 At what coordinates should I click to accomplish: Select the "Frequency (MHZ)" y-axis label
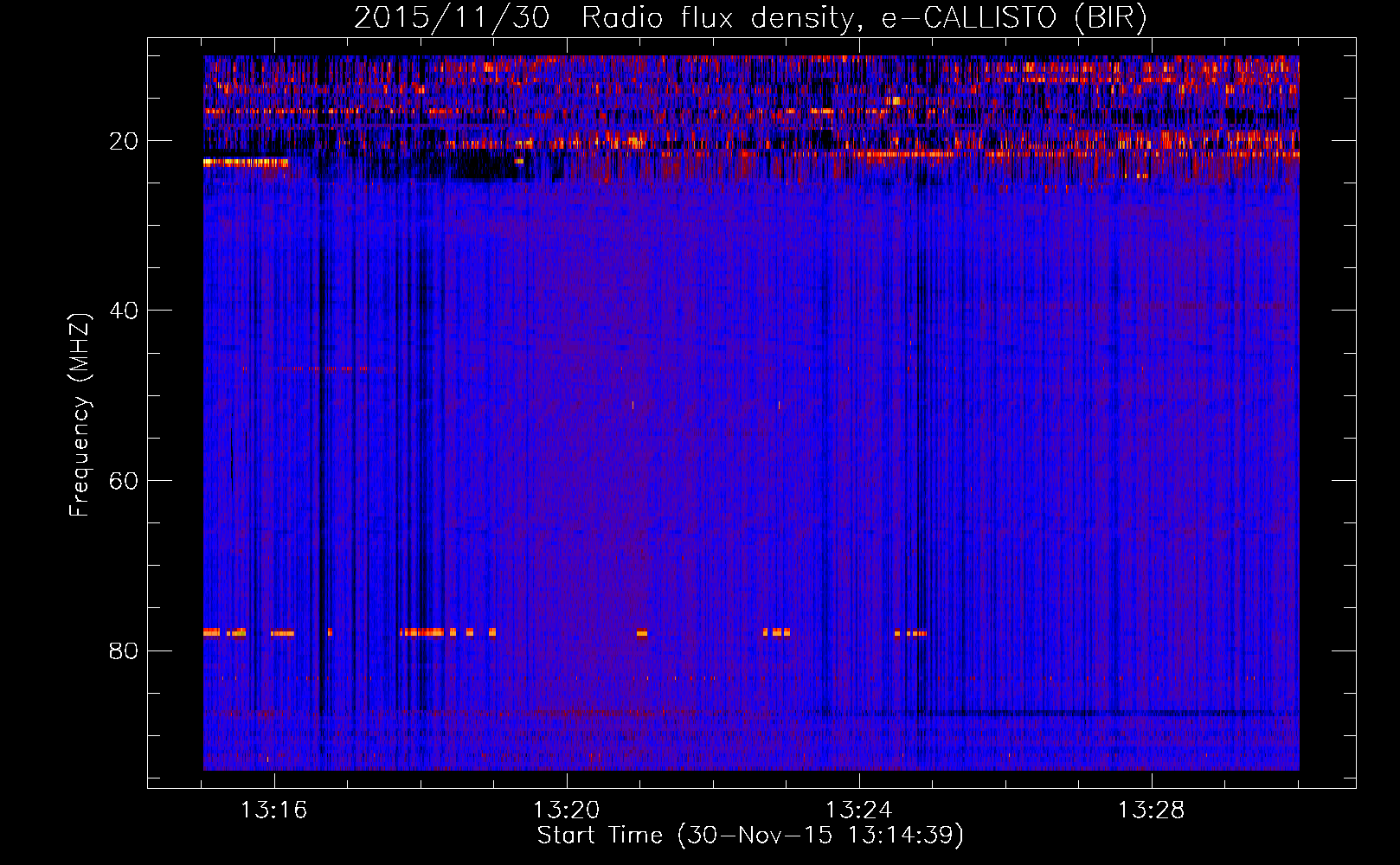pyautogui.click(x=80, y=415)
